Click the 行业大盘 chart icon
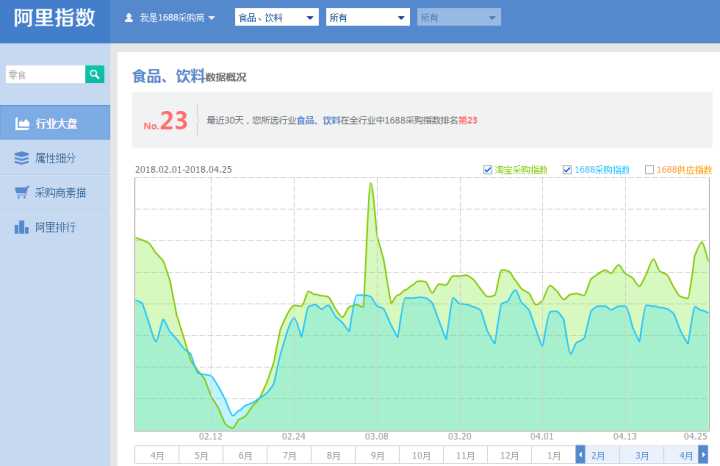 click(x=21, y=124)
